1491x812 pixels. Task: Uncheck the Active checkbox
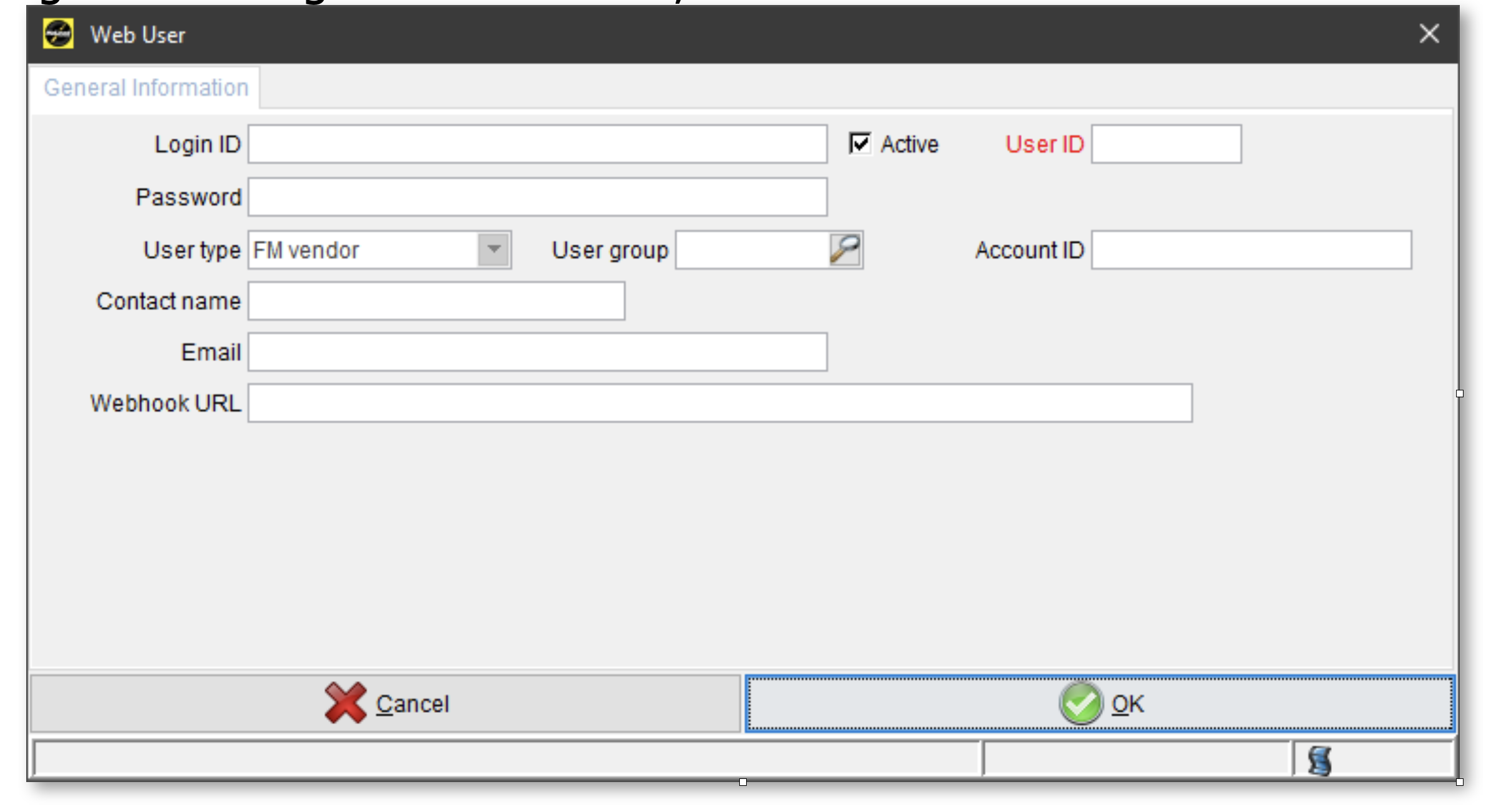point(860,144)
